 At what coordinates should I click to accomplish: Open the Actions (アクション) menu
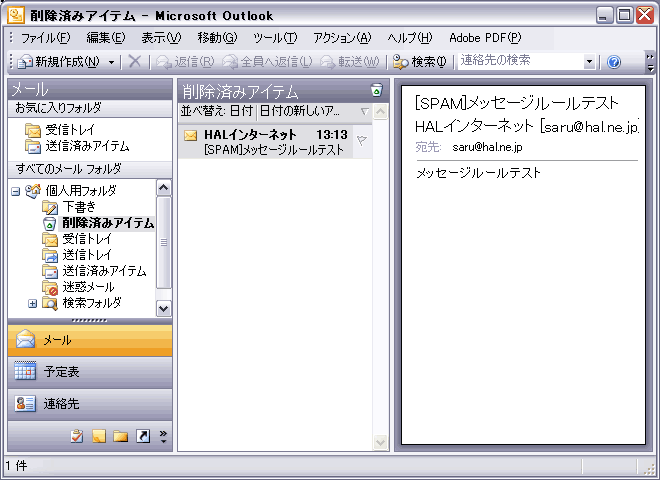[x=342, y=38]
